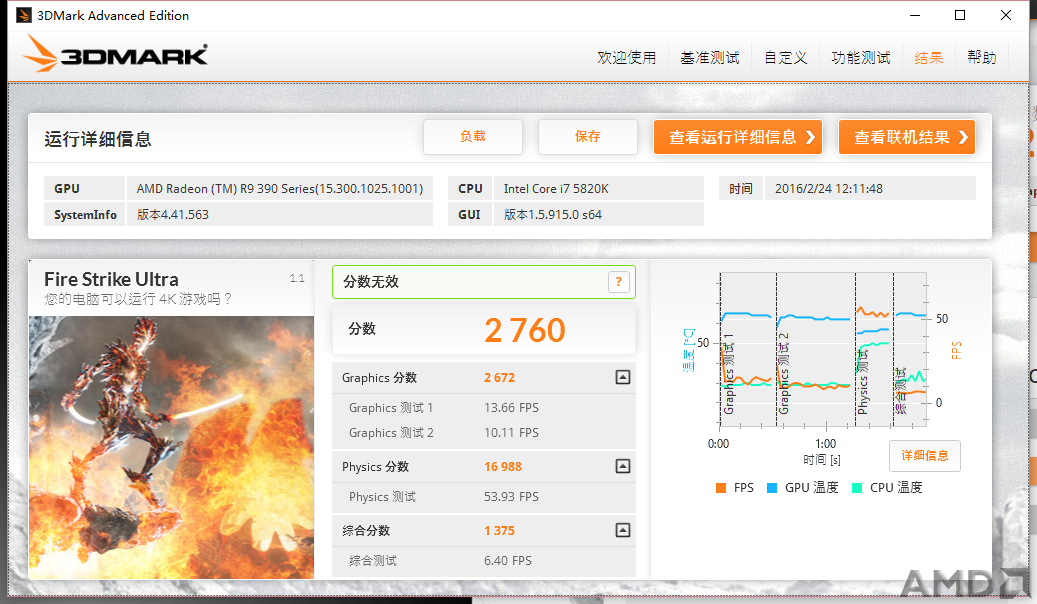The width and height of the screenshot is (1037, 604).
Task: Click the SystemInfo value 版本4.41.563
Action: point(173,214)
